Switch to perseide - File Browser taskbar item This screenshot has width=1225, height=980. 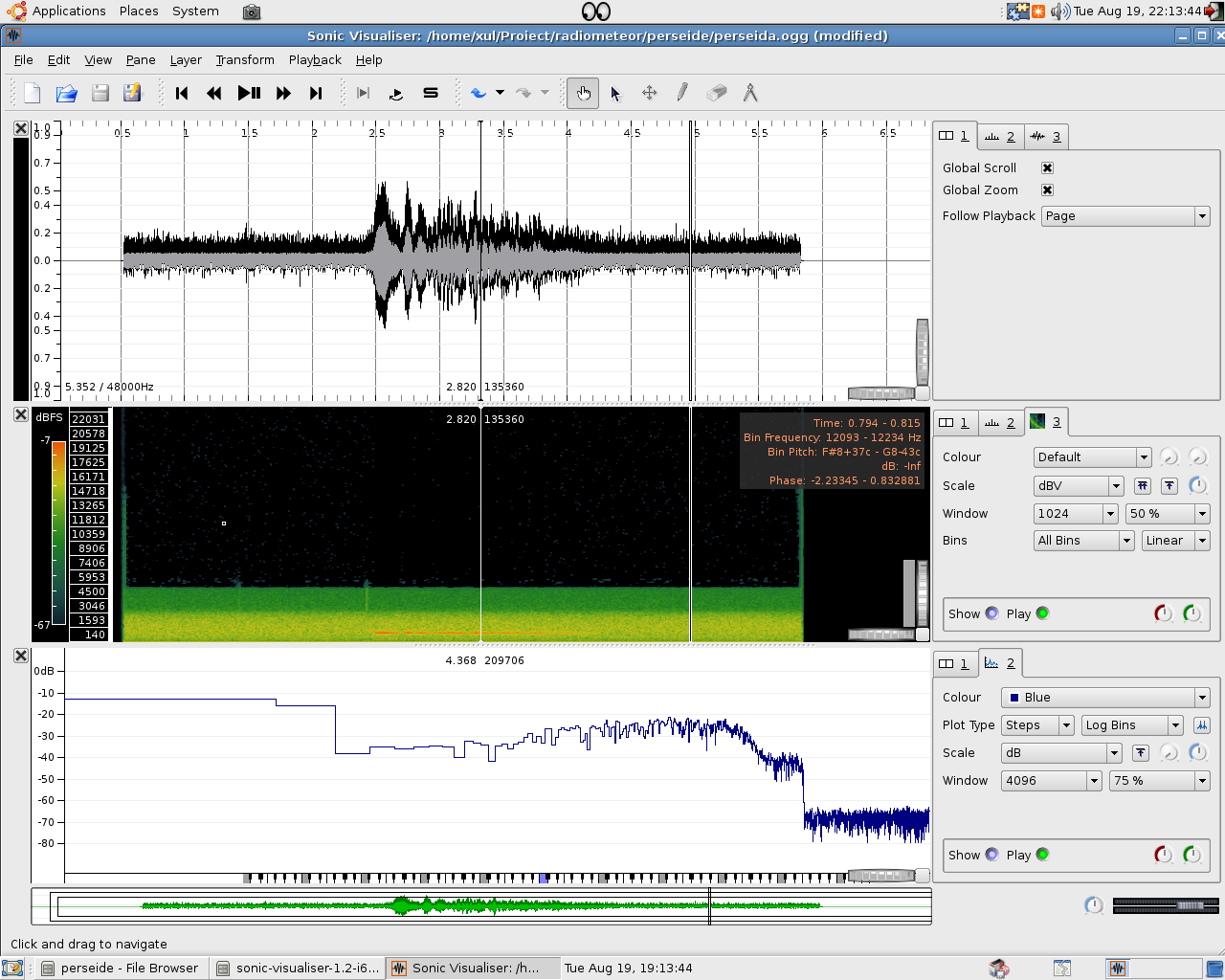[x=121, y=969]
